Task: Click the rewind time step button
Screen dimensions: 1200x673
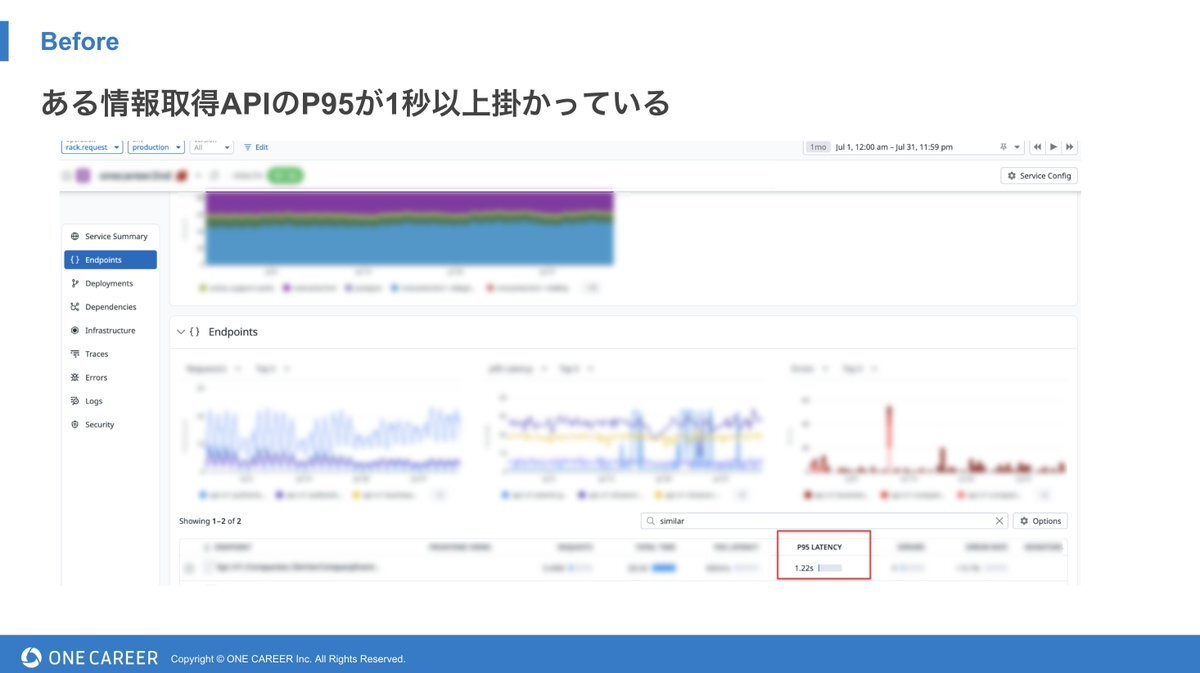Action: tap(1037, 147)
